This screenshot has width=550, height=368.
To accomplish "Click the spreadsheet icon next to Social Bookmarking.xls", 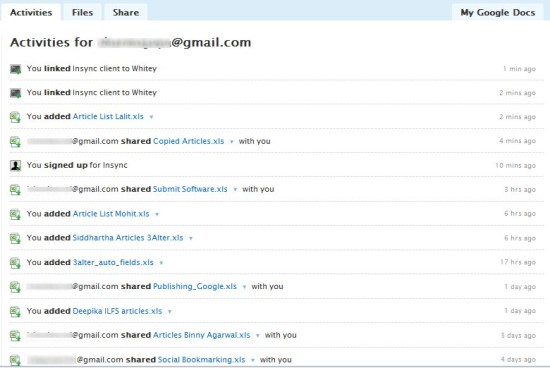I will click(x=15, y=360).
